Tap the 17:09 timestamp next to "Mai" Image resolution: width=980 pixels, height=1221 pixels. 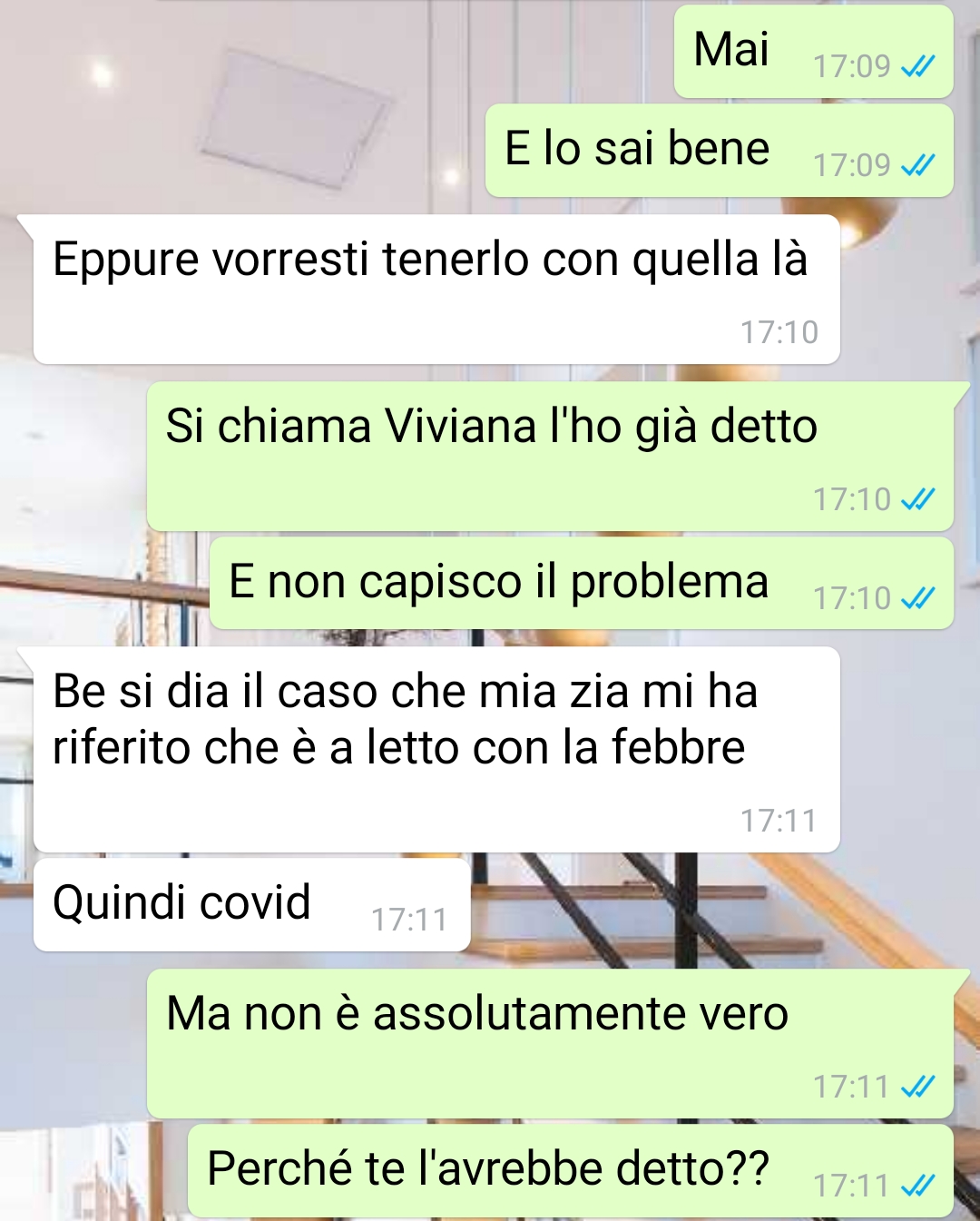pos(852,66)
